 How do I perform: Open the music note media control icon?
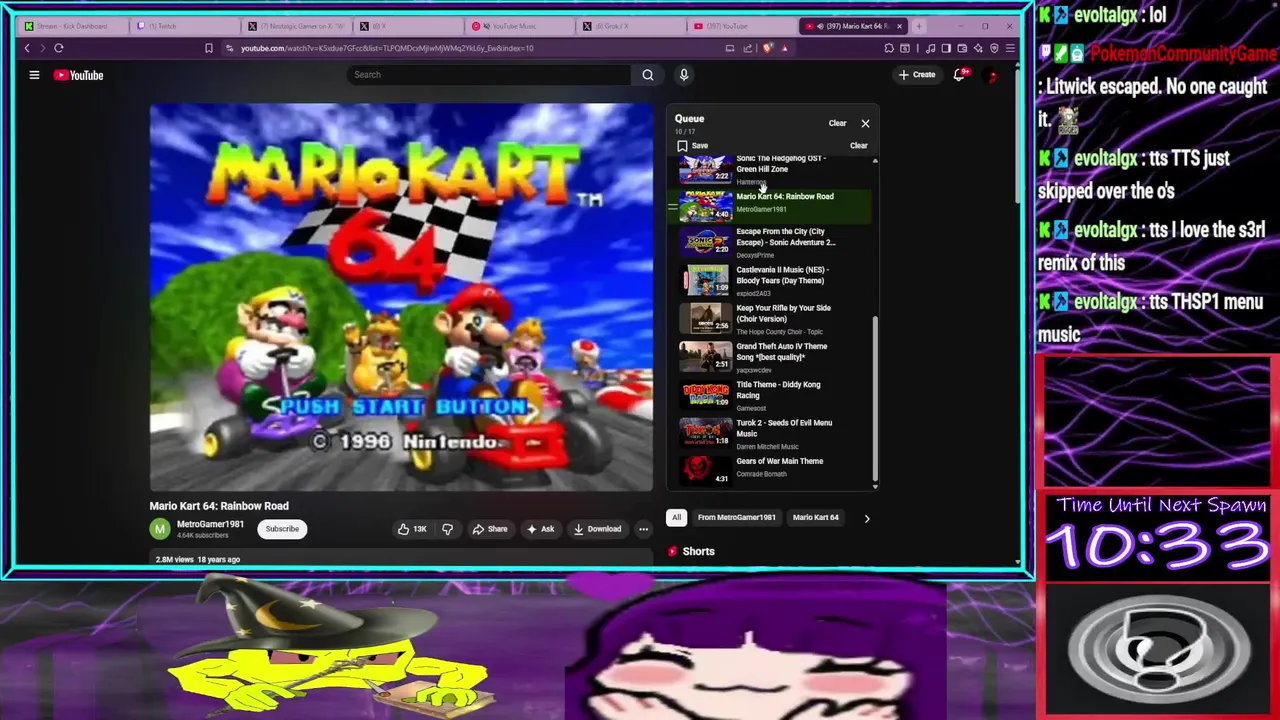coord(930,48)
